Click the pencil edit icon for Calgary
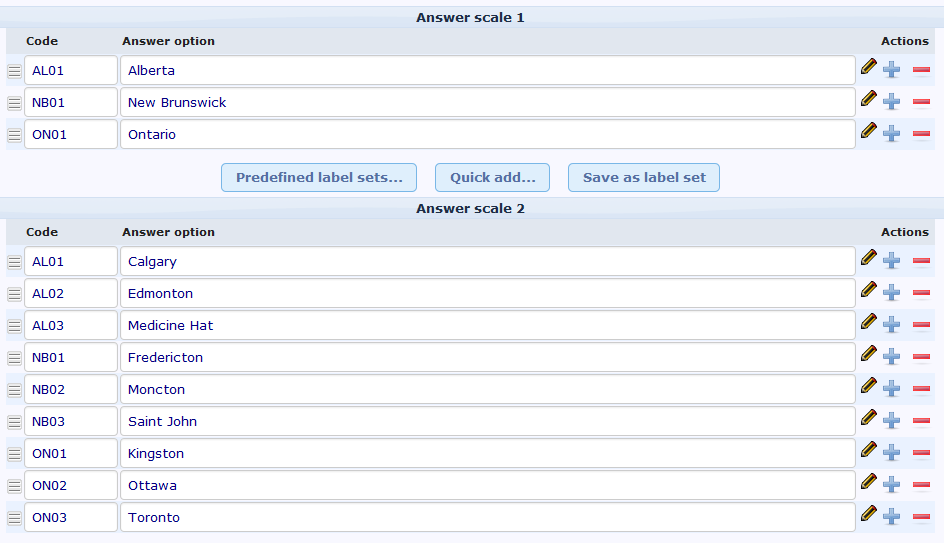Screen dimensions: 944x543 click(x=869, y=258)
